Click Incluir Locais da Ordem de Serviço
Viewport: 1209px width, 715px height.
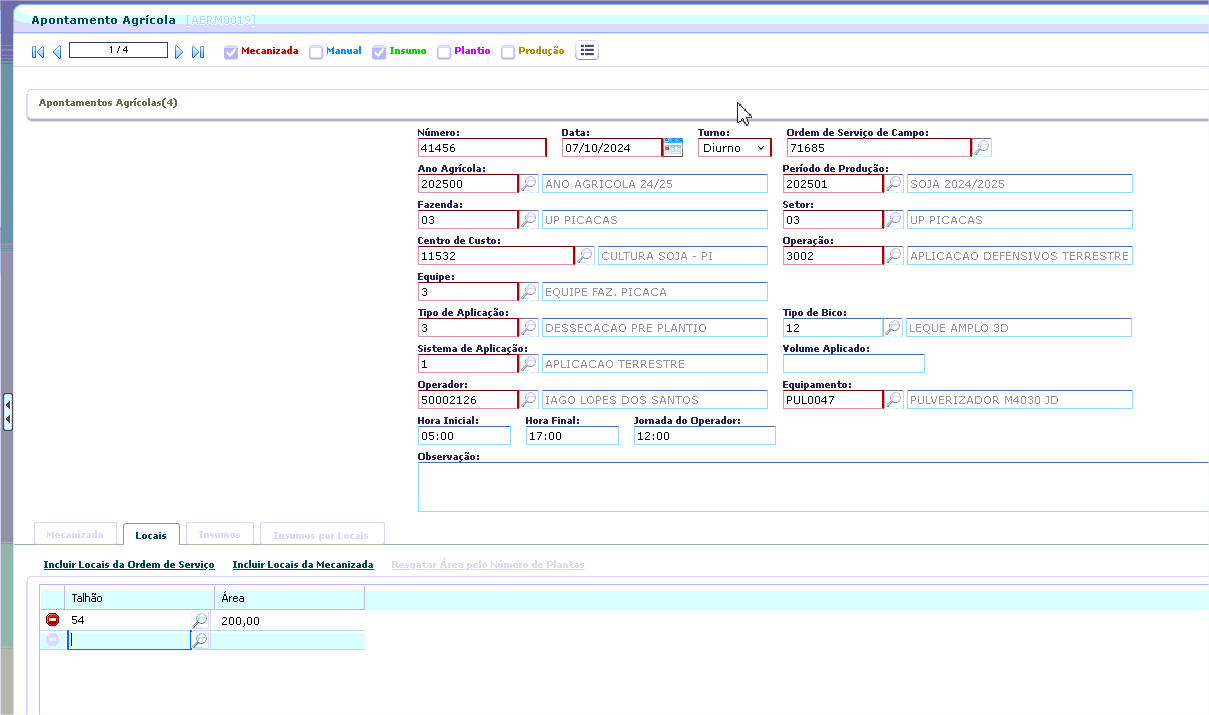coord(129,565)
